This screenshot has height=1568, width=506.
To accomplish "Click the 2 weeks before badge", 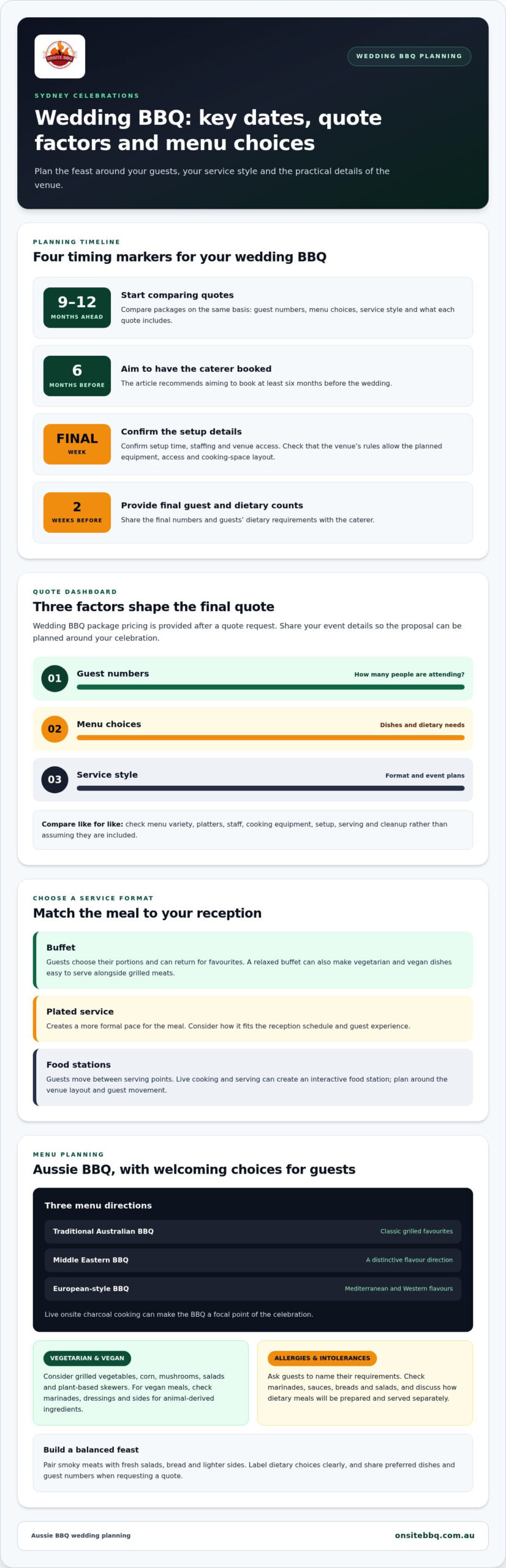I will (x=77, y=513).
